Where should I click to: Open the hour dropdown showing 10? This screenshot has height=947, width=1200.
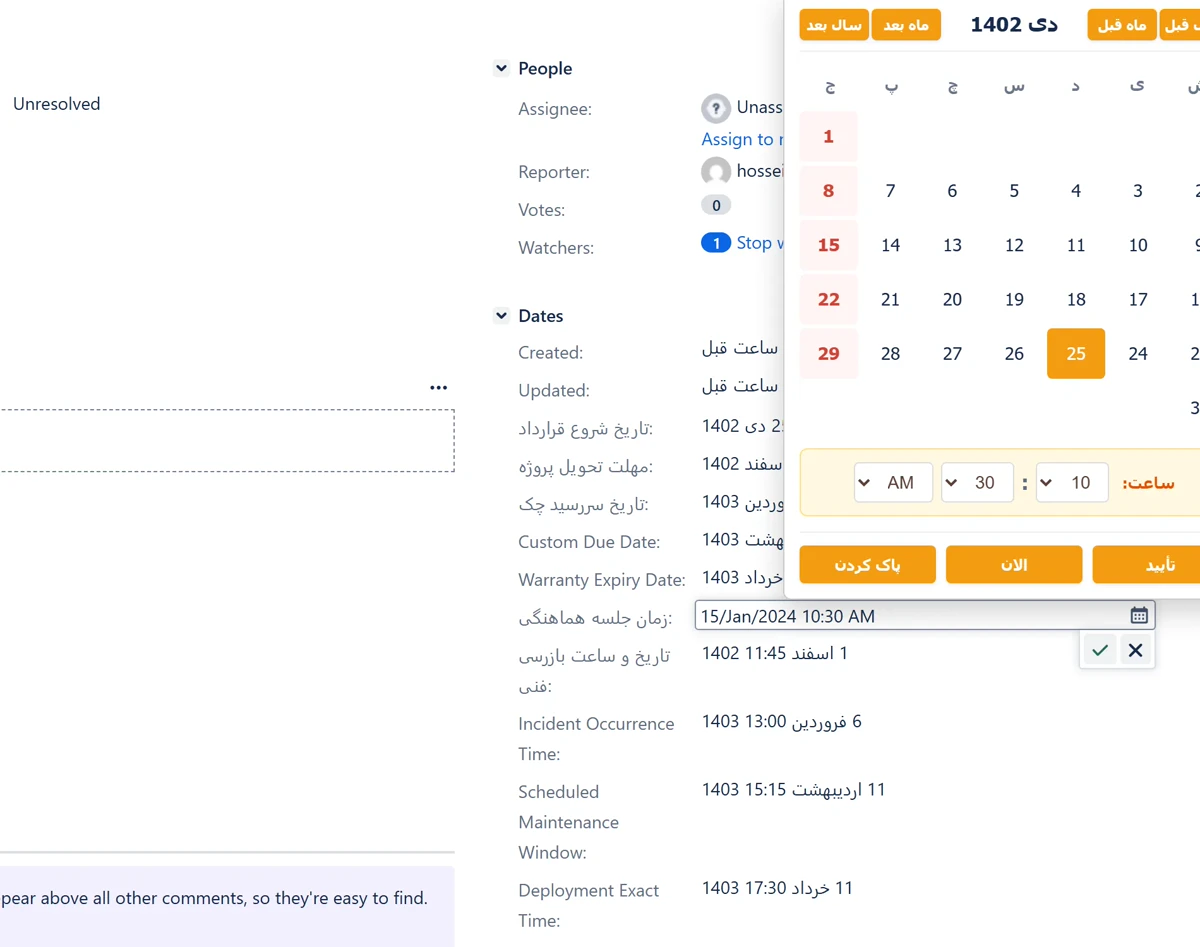[x=1072, y=483]
